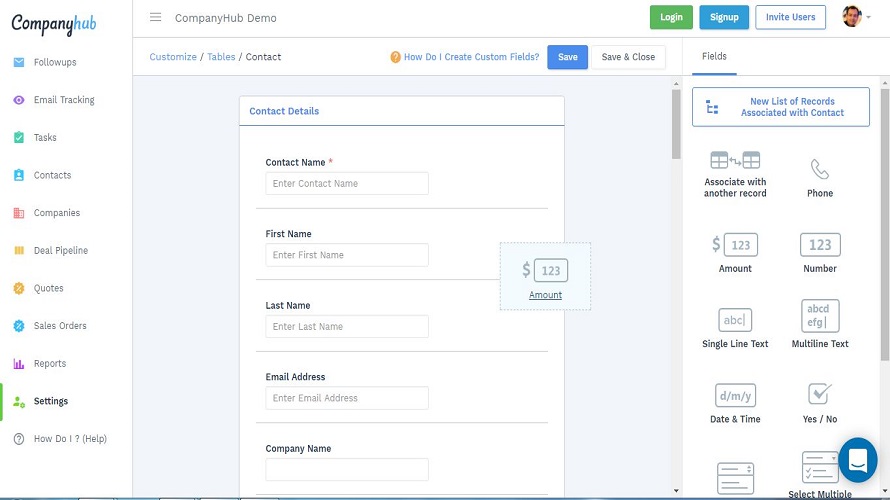Focus the Company Name input field
Image resolution: width=890 pixels, height=500 pixels.
(x=347, y=470)
